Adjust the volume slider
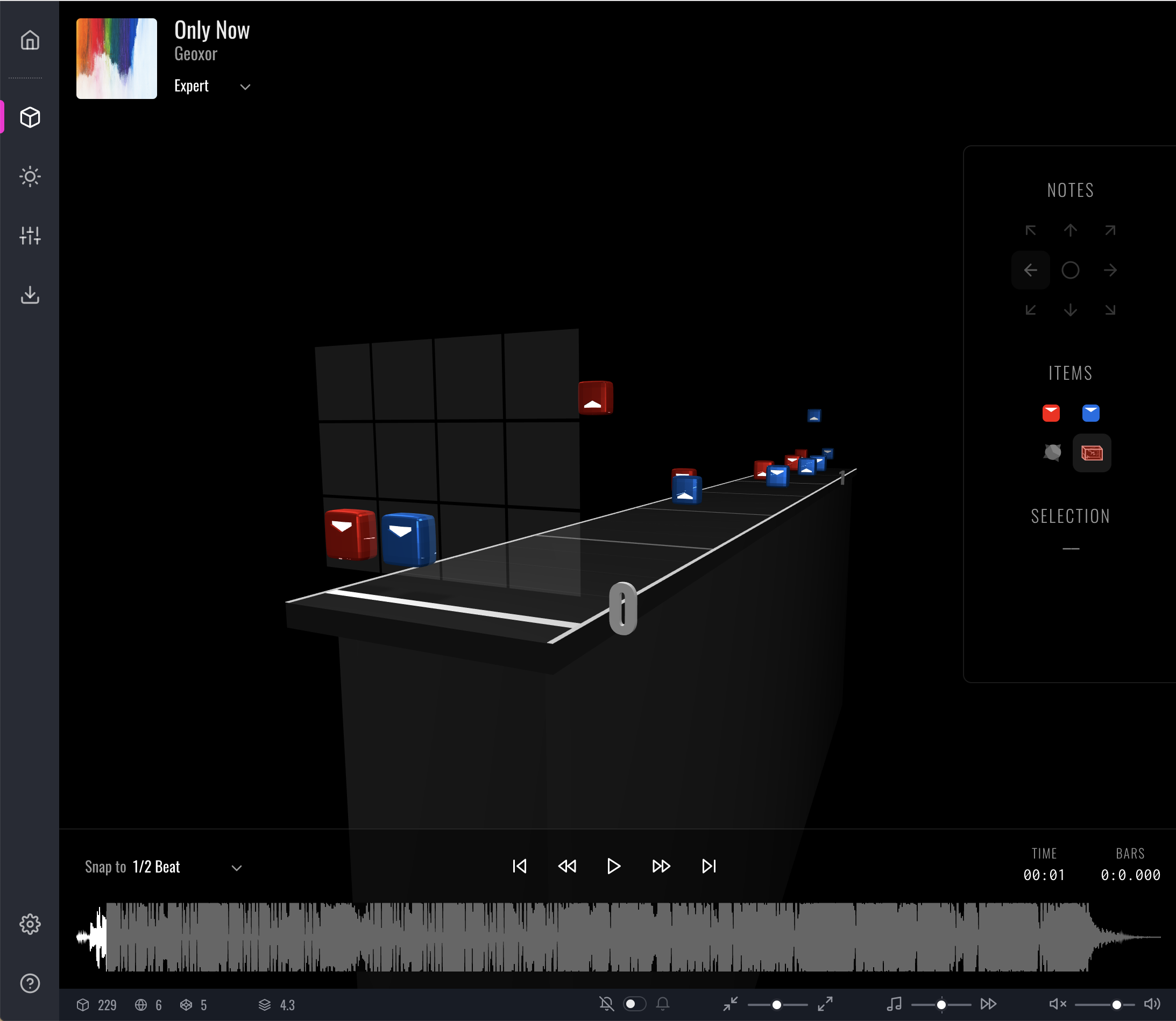The width and height of the screenshot is (1176, 1021). pos(1106,1004)
